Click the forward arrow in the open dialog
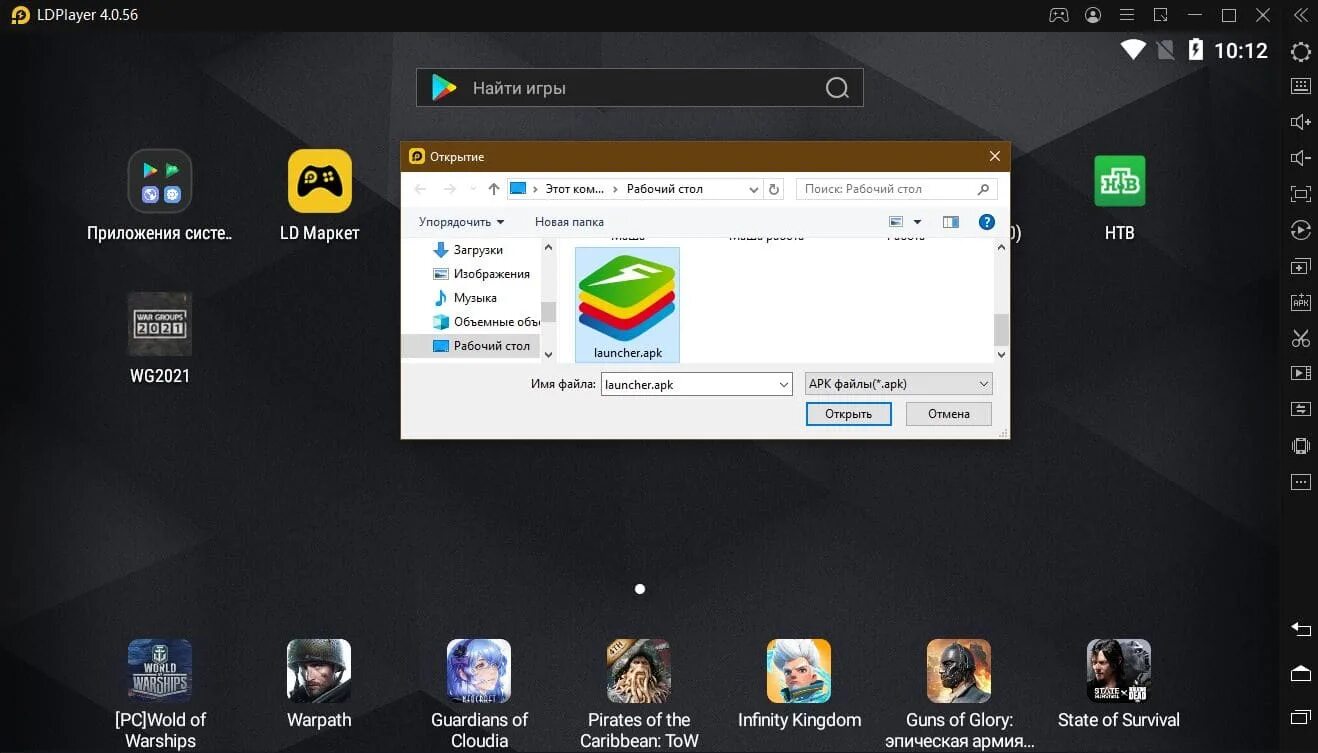This screenshot has height=753, width=1318. tap(449, 189)
